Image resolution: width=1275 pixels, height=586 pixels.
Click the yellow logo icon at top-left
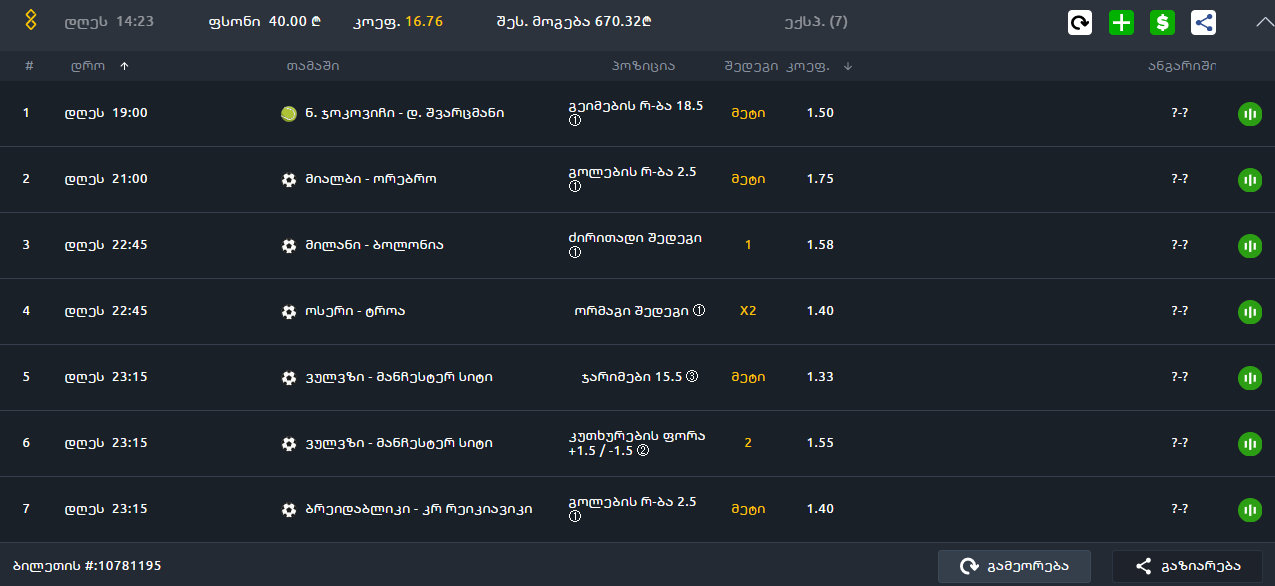(31, 20)
